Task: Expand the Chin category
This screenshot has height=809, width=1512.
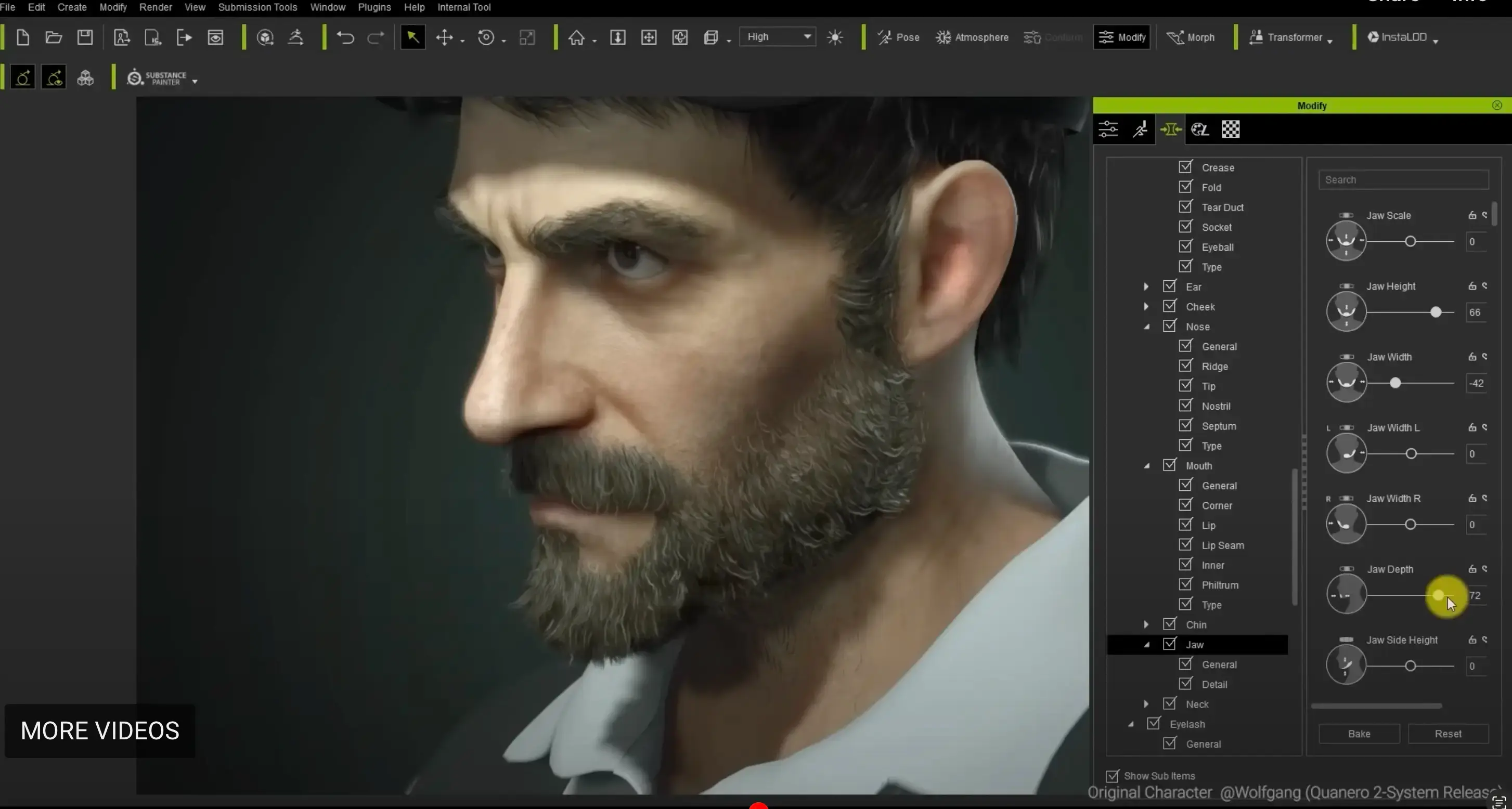Action: [1146, 624]
